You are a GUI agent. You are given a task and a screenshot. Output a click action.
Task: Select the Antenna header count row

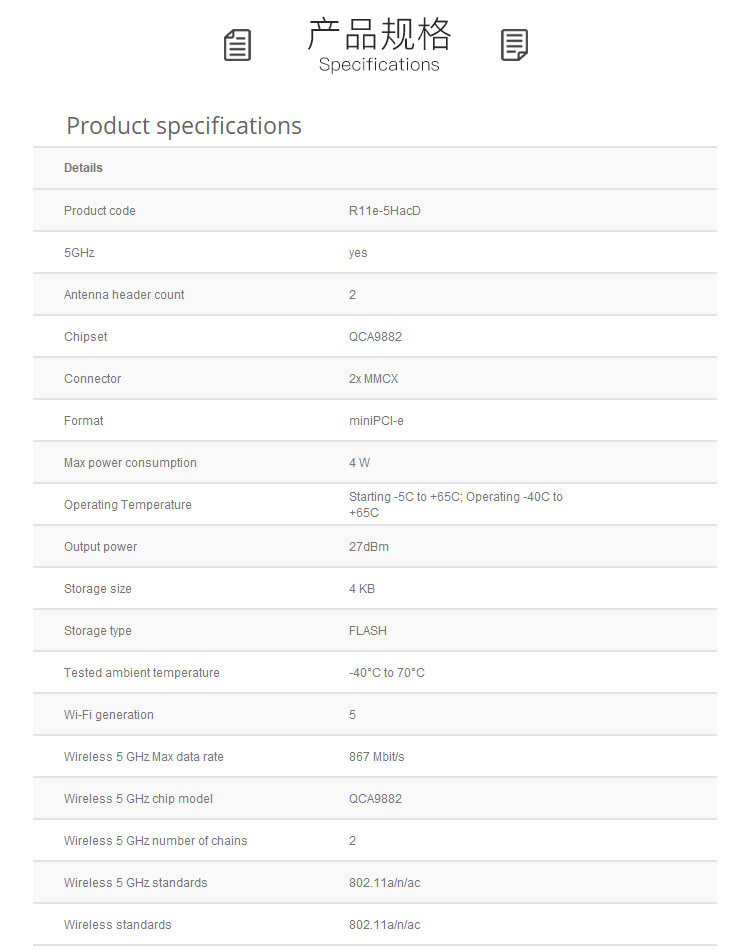coord(375,294)
